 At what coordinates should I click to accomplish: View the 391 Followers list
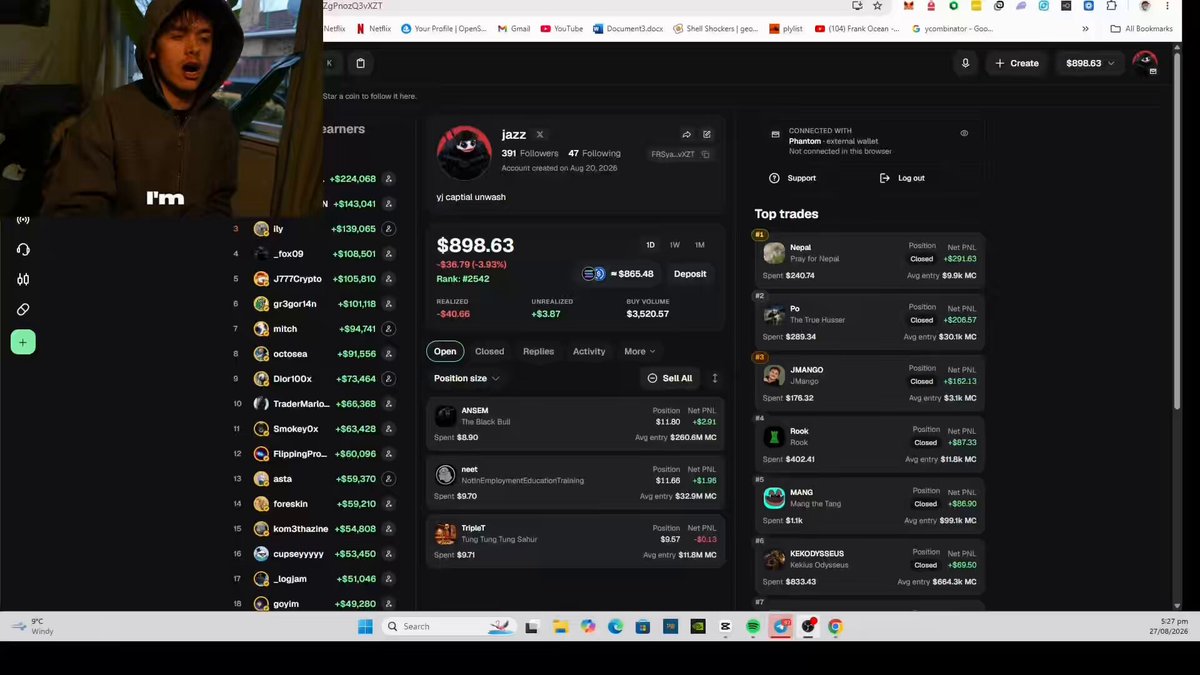pos(530,153)
